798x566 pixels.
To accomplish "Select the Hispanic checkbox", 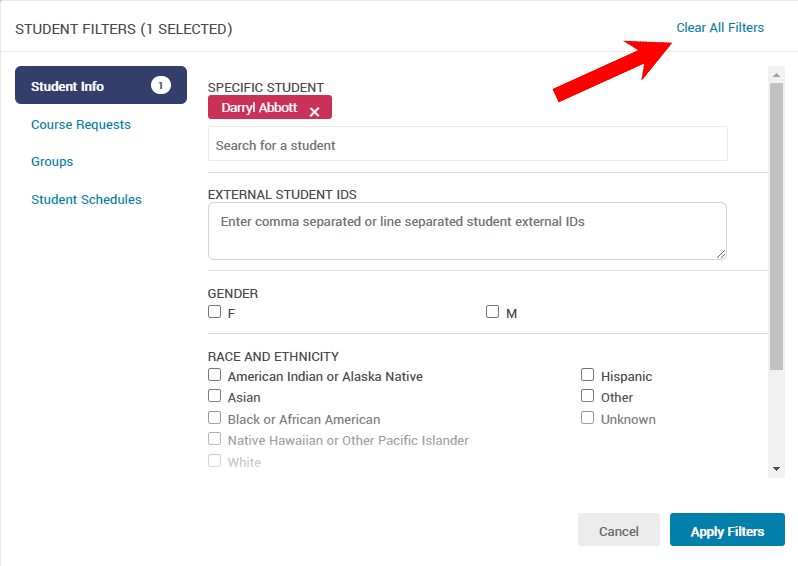I will coord(588,376).
